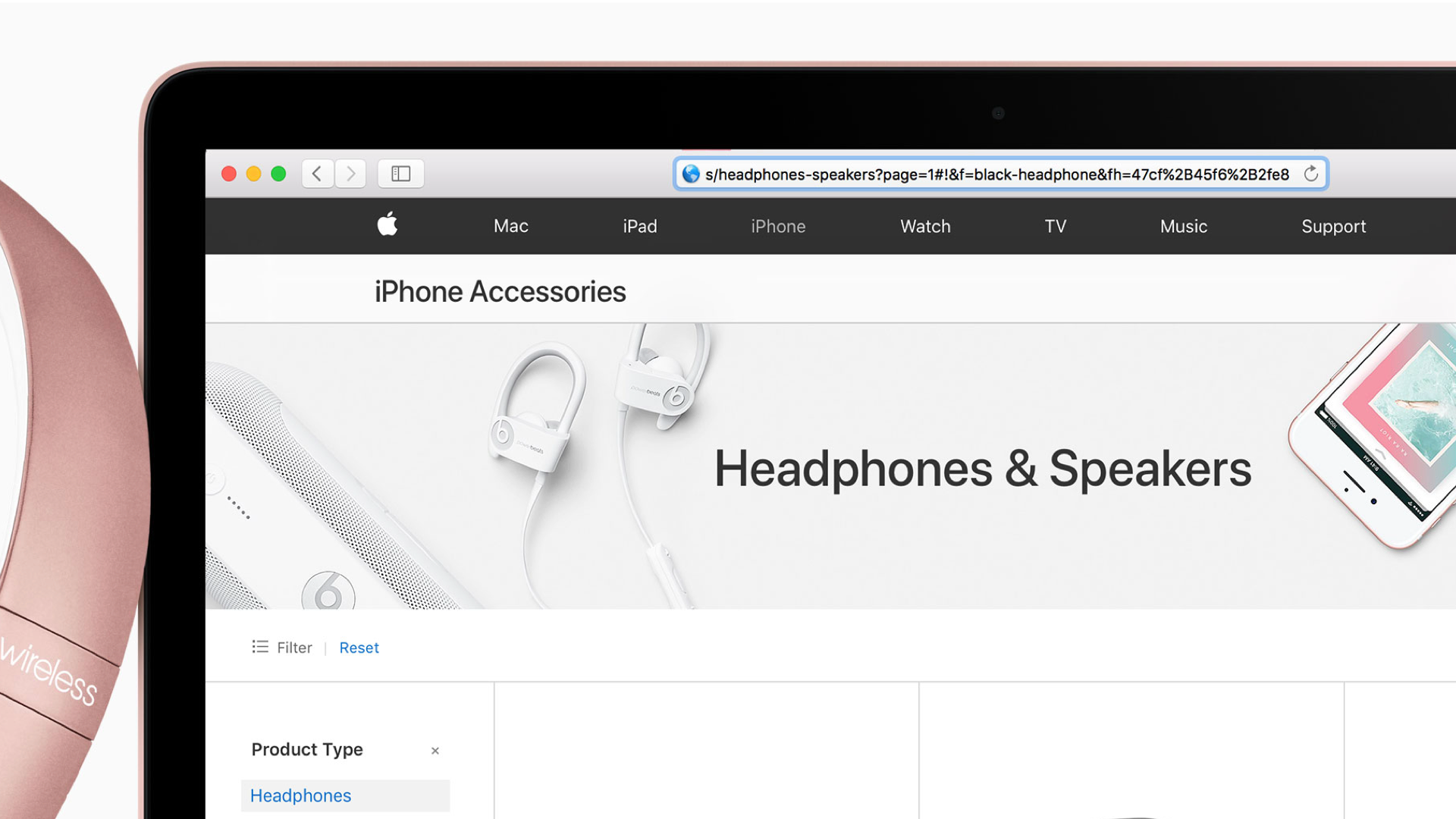The image size is (1456, 819).
Task: Select the Headphones product type filter
Action: tap(345, 795)
